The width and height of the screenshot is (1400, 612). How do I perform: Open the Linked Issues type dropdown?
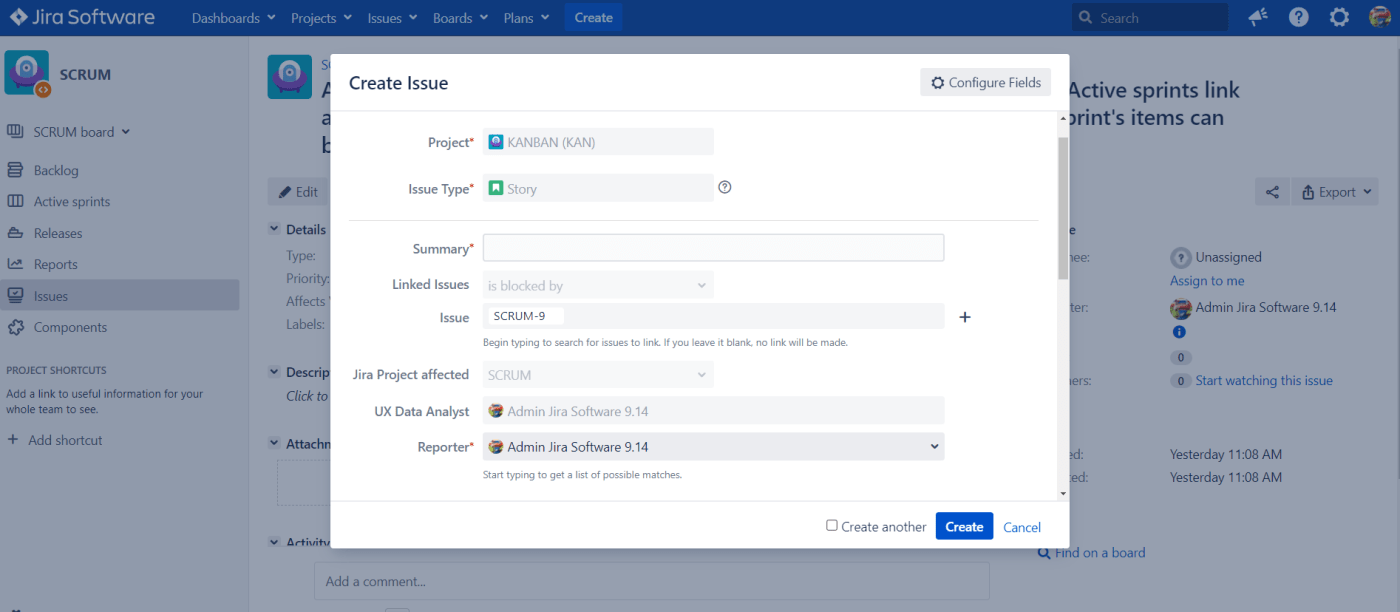tap(598, 285)
